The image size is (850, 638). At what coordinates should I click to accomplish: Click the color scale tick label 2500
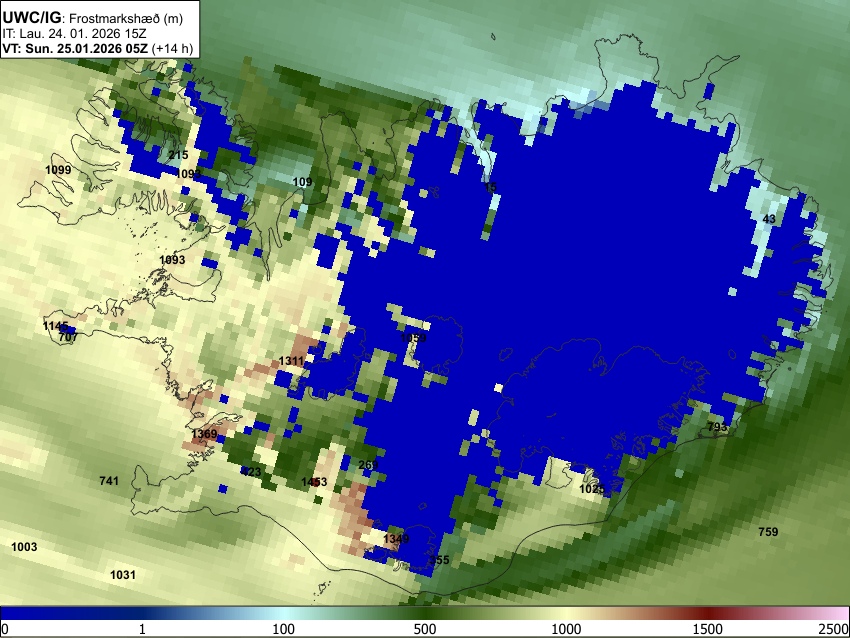[x=834, y=629]
